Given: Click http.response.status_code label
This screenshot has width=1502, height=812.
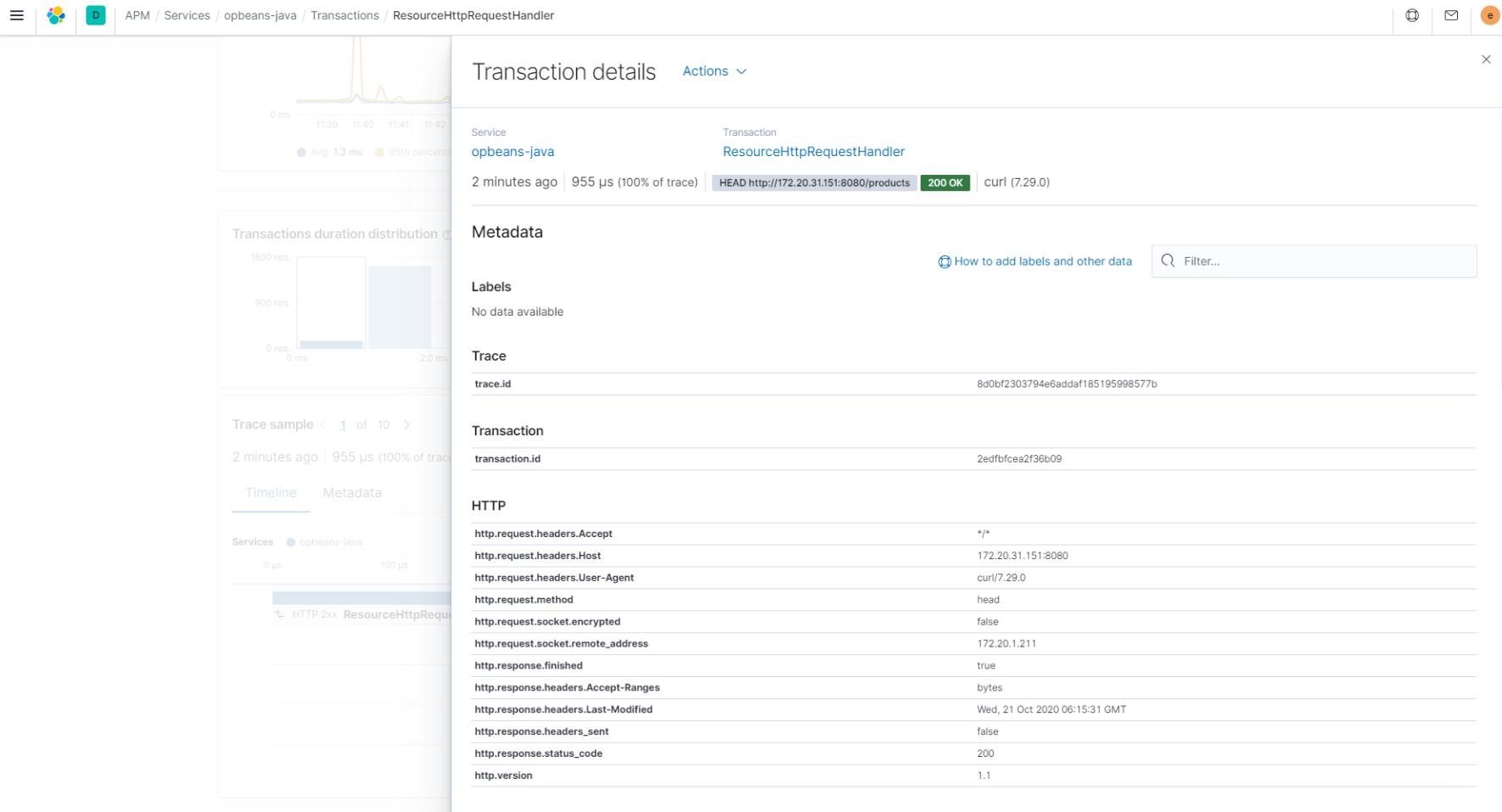Looking at the screenshot, I should point(538,754).
